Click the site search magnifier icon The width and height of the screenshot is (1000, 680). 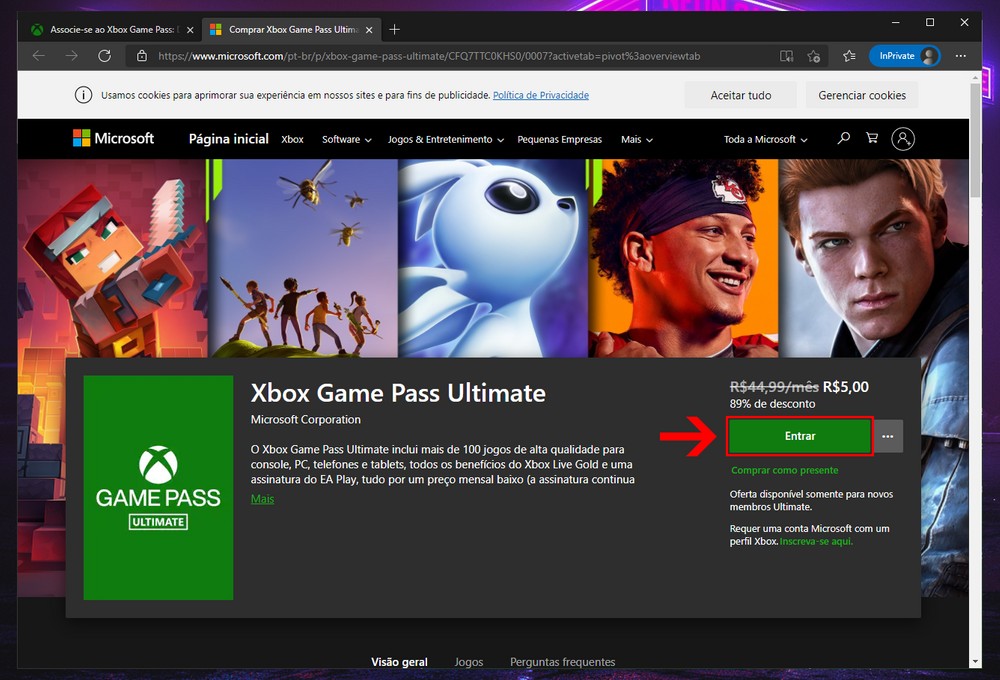click(x=843, y=138)
